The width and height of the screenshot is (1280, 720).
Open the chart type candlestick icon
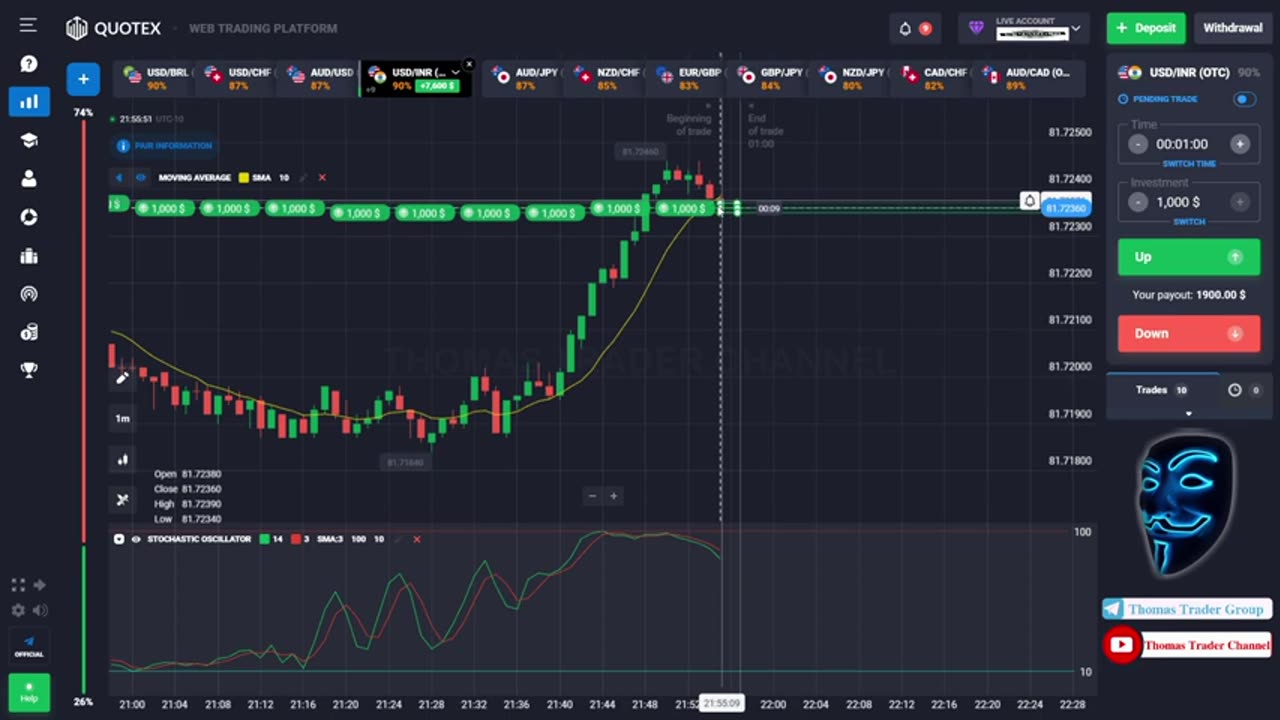[x=122, y=459]
